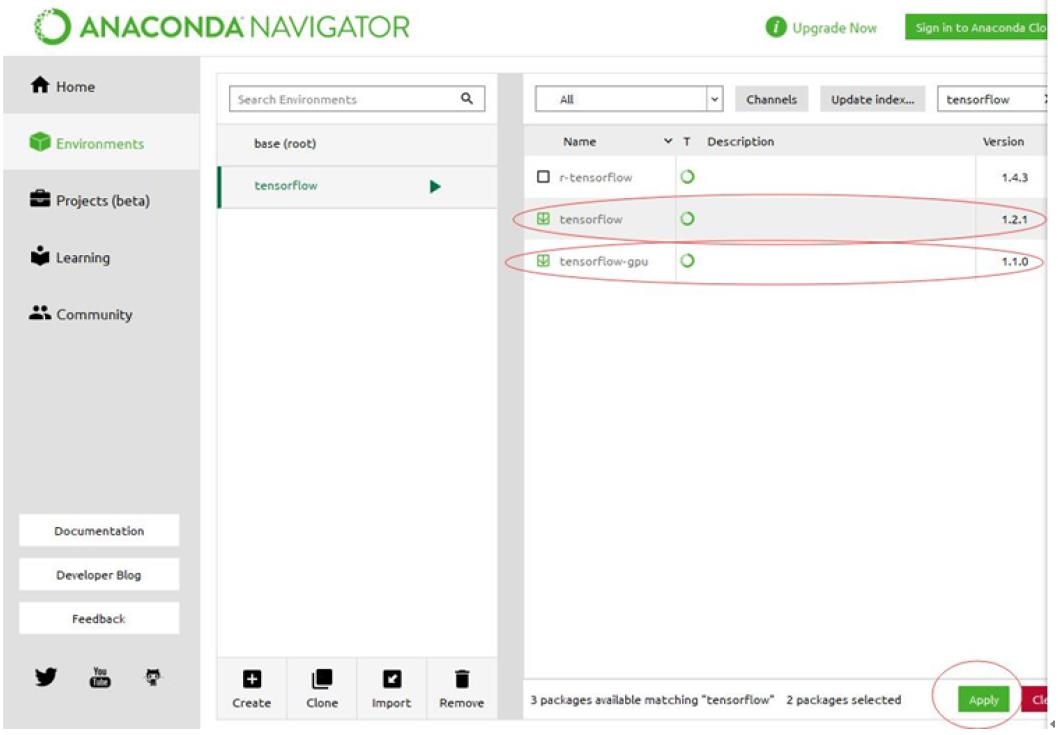
Task: Toggle the tensorflow-gpu package install checkbox
Action: [543, 261]
